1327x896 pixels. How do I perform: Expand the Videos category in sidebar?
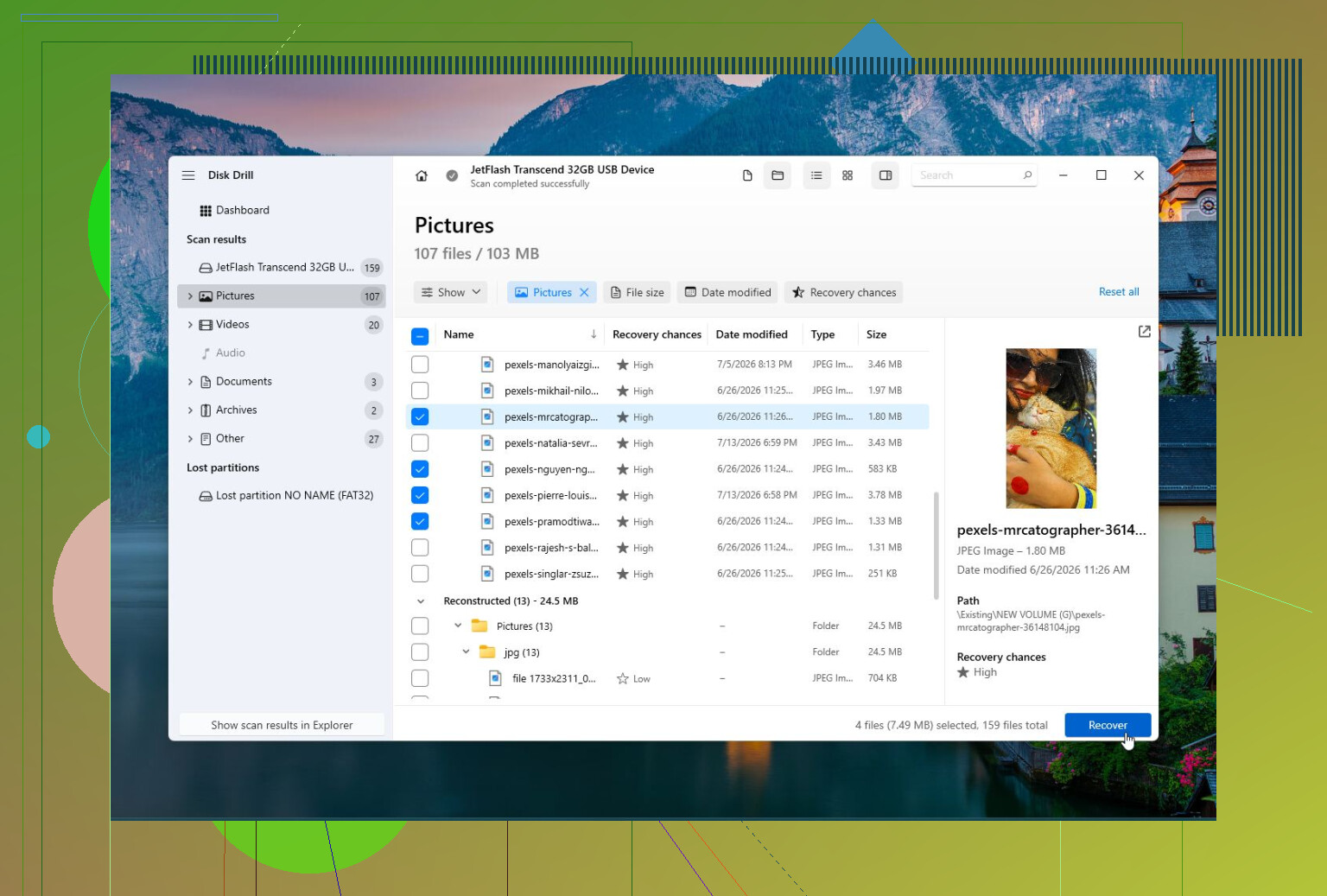point(190,325)
